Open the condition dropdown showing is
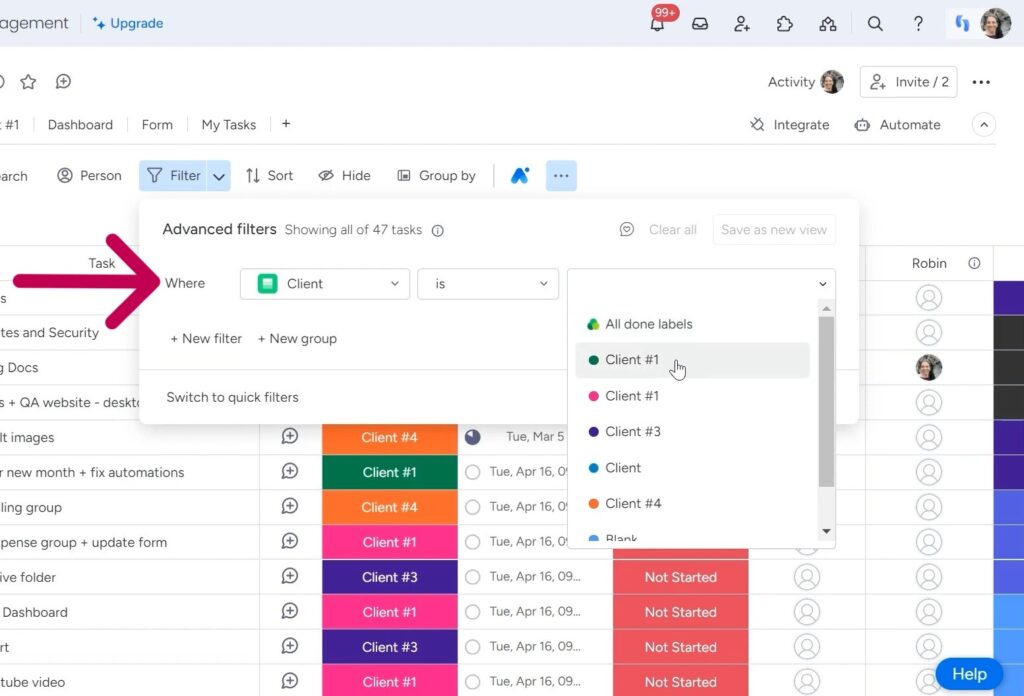 coord(487,284)
